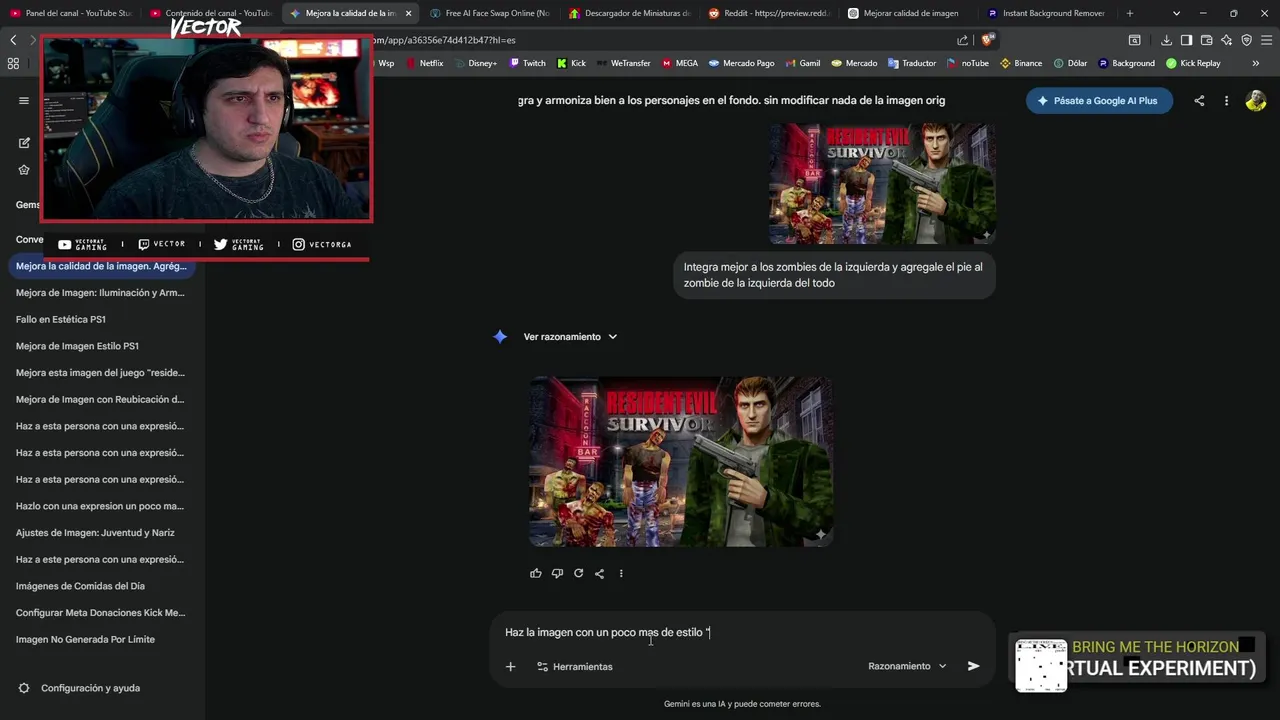The width and height of the screenshot is (1280, 720).
Task: Open the generated Resident Evil Survivor image
Action: [x=681, y=461]
